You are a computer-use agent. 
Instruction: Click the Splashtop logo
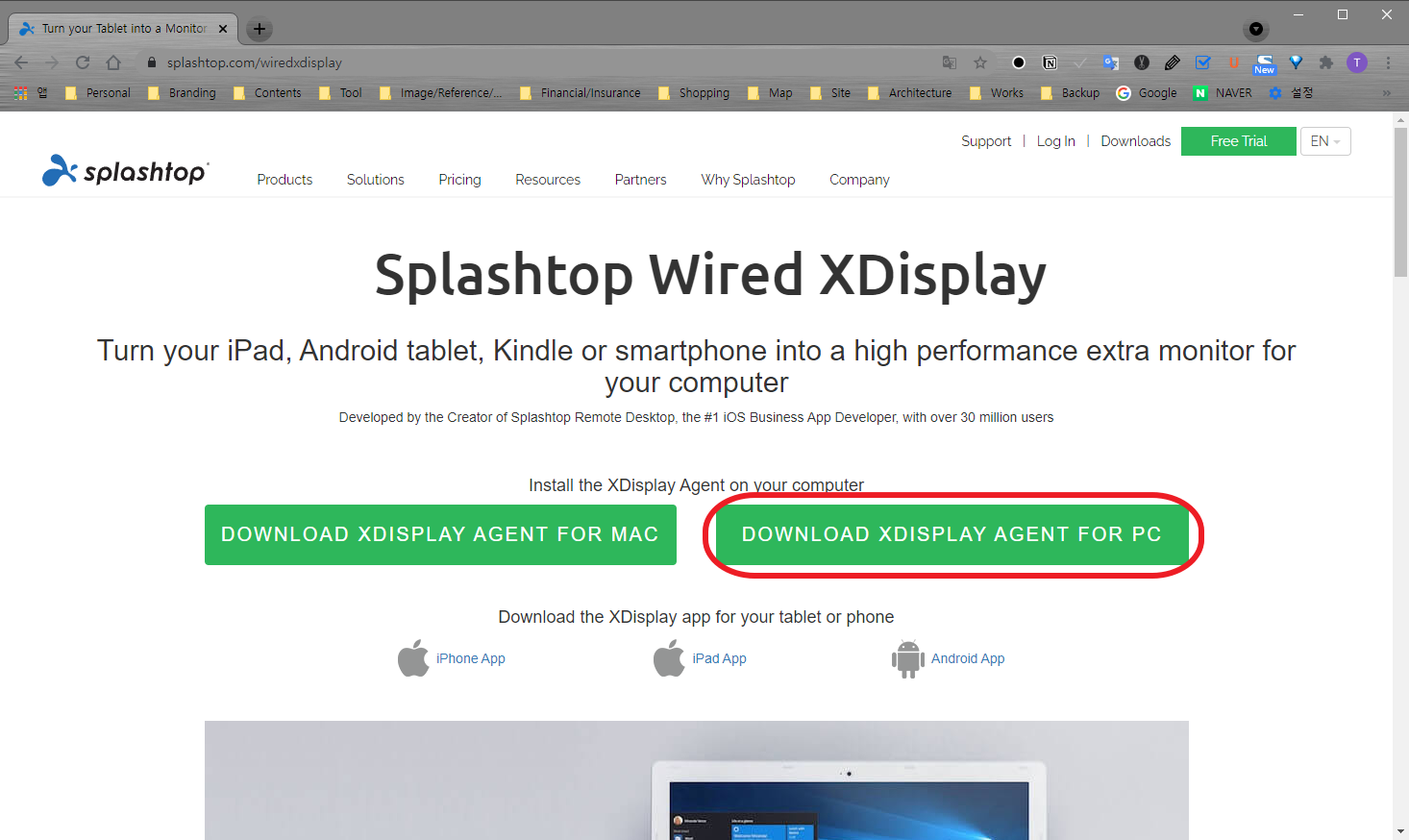[x=125, y=171]
